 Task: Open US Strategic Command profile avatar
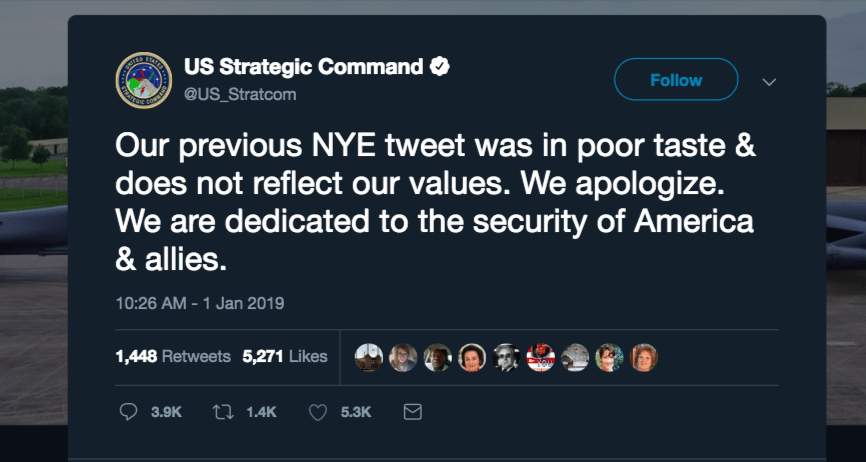(x=143, y=80)
